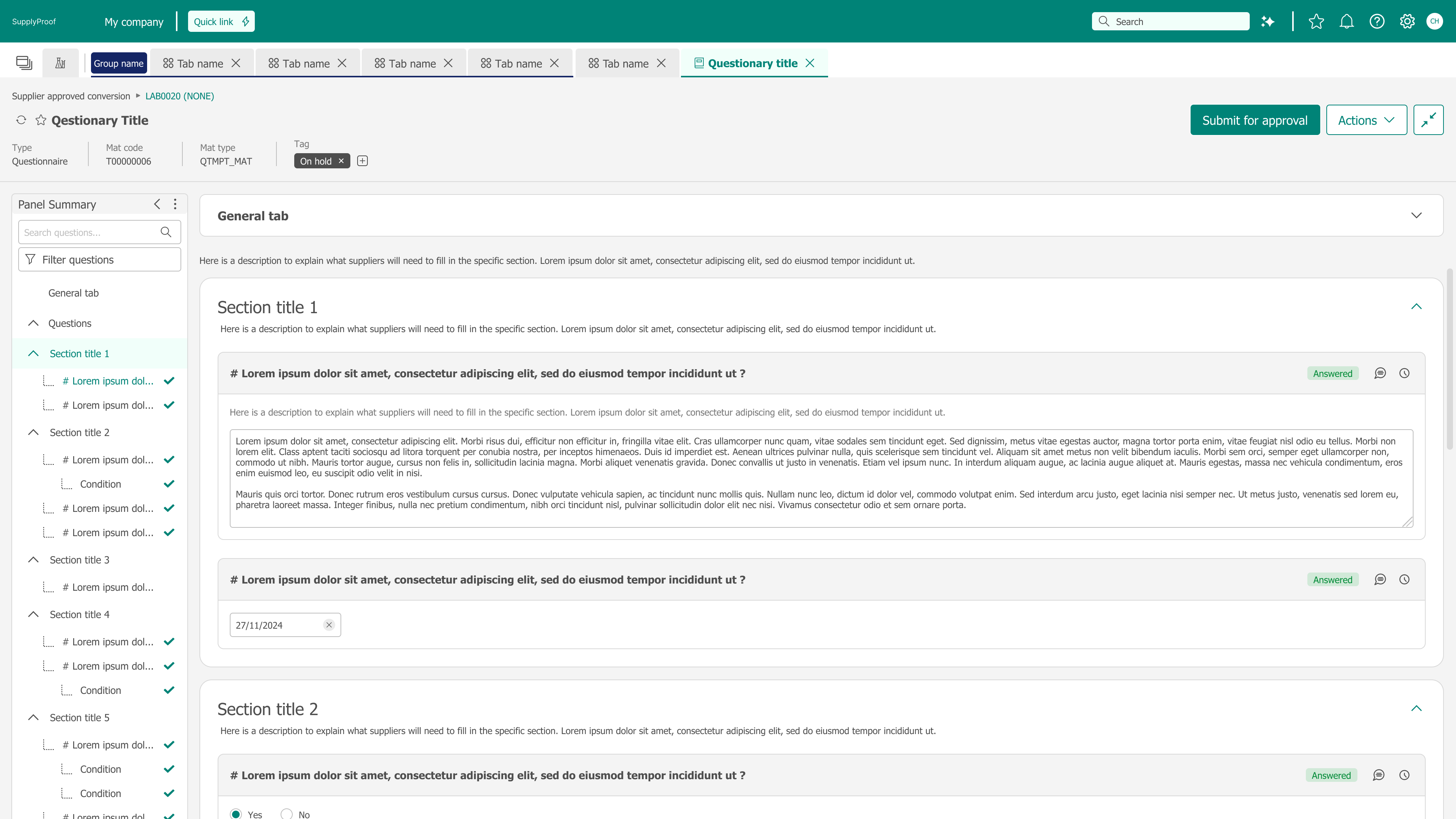1456x819 pixels.
Task: Click the AI sparkle icon beside search
Action: click(x=1268, y=22)
